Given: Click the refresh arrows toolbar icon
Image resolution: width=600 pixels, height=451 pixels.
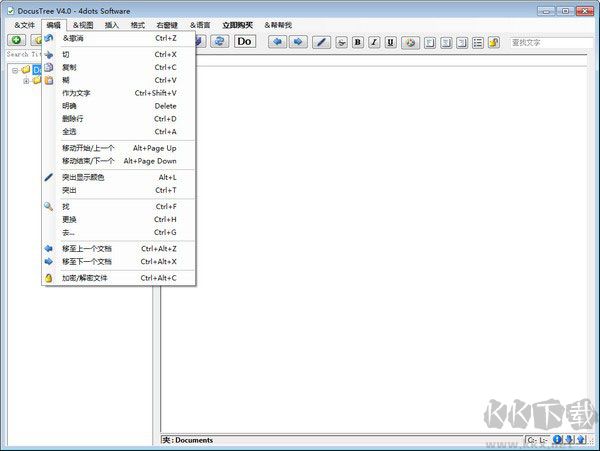Looking at the screenshot, I should pos(219,41).
